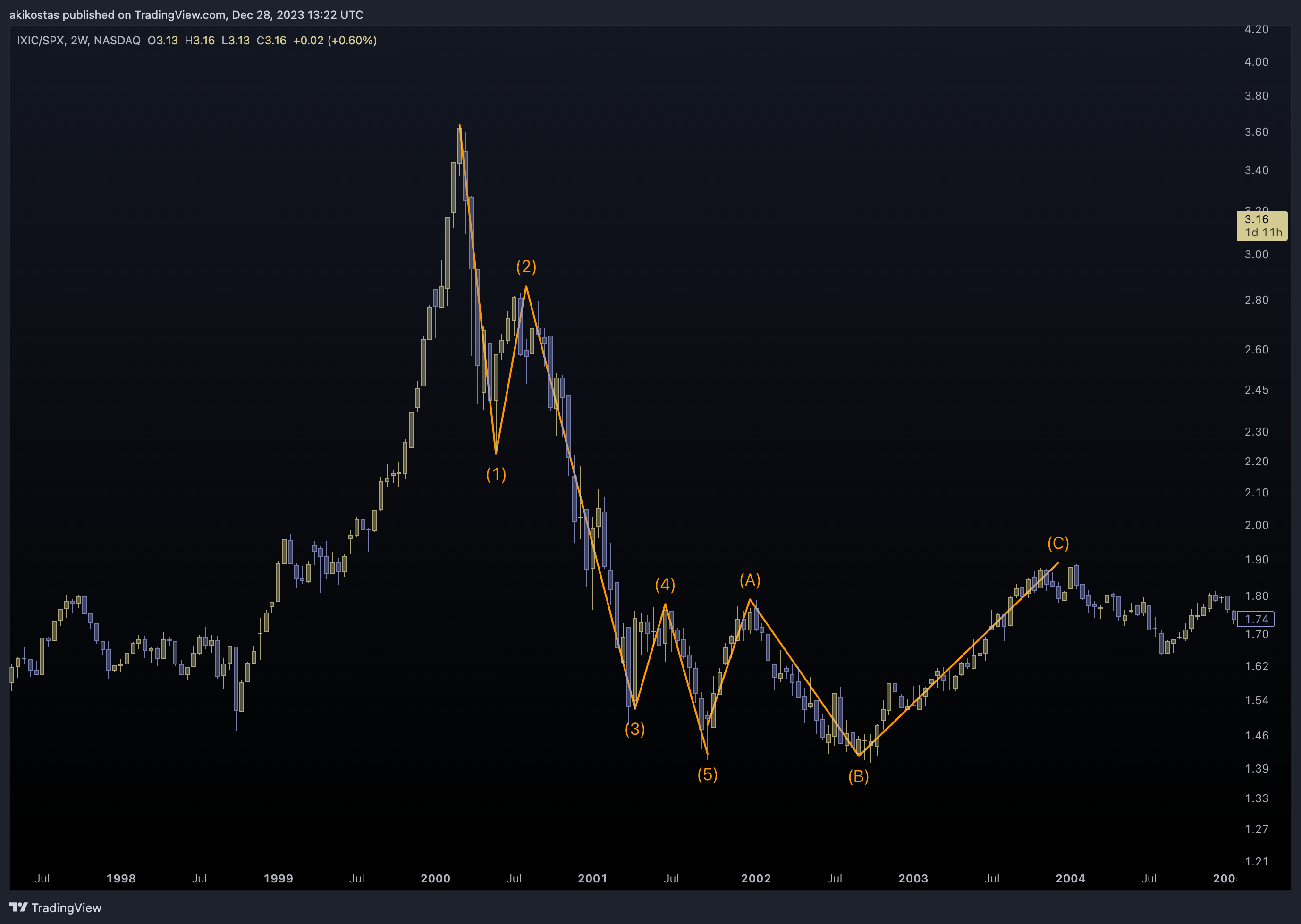
Task: Select the corrective wave label (C)
Action: [x=1058, y=543]
